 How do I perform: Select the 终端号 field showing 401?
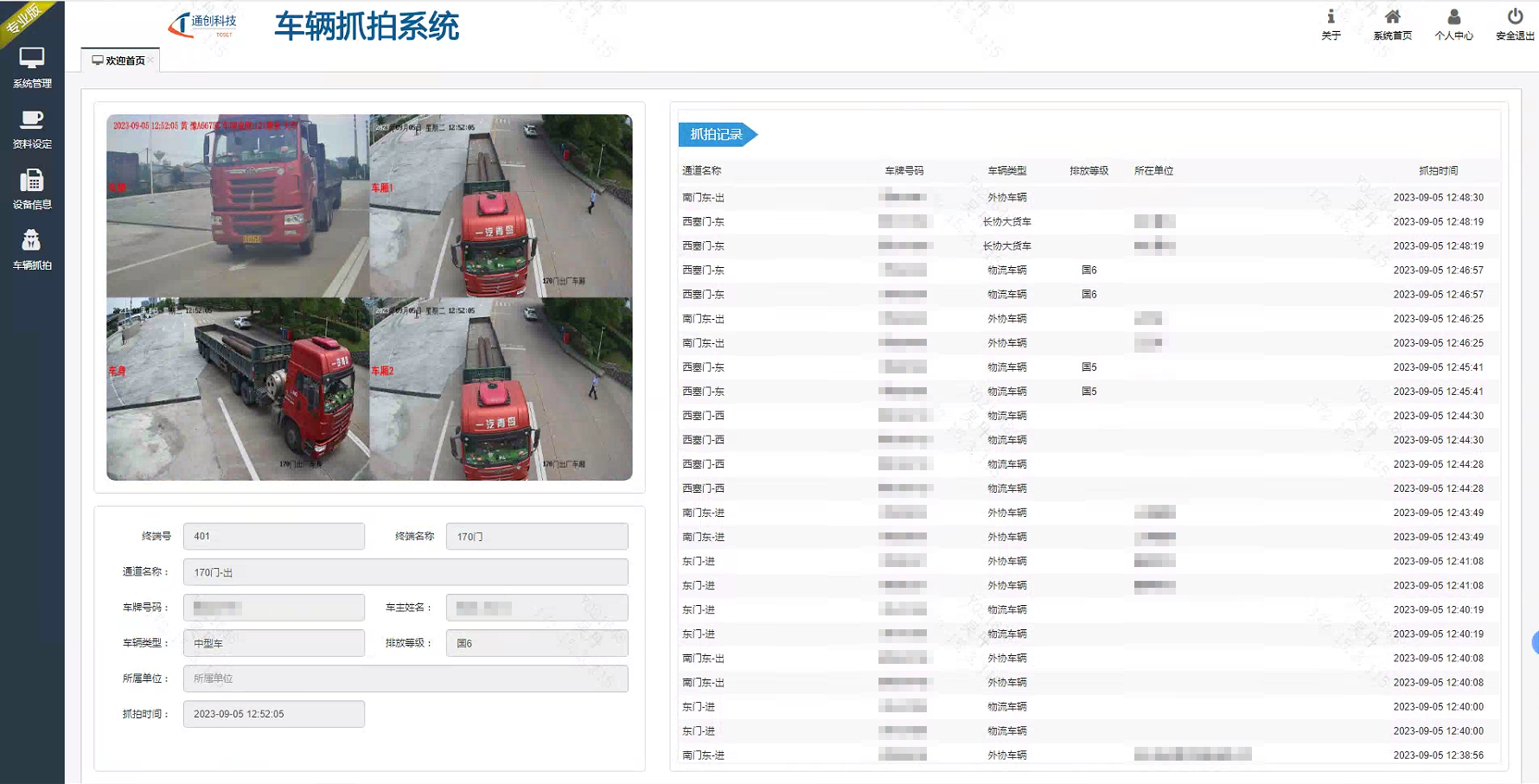(x=273, y=536)
